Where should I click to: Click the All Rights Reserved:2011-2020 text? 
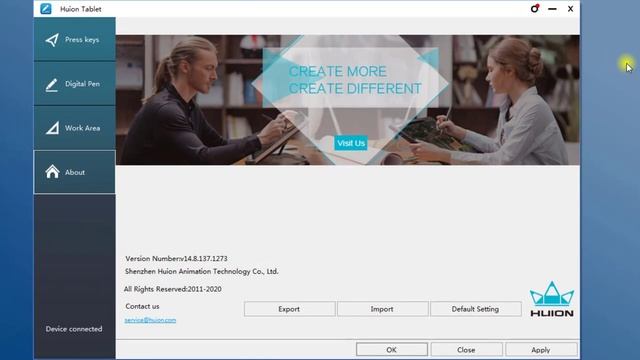pos(173,289)
